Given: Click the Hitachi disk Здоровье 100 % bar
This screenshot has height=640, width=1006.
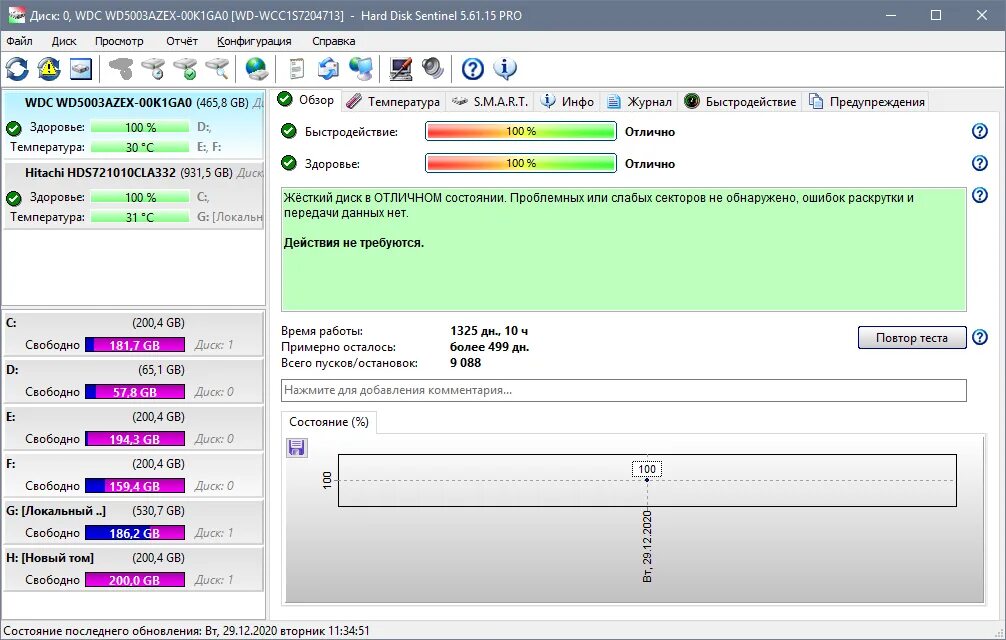Looking at the screenshot, I should click(x=140, y=197).
